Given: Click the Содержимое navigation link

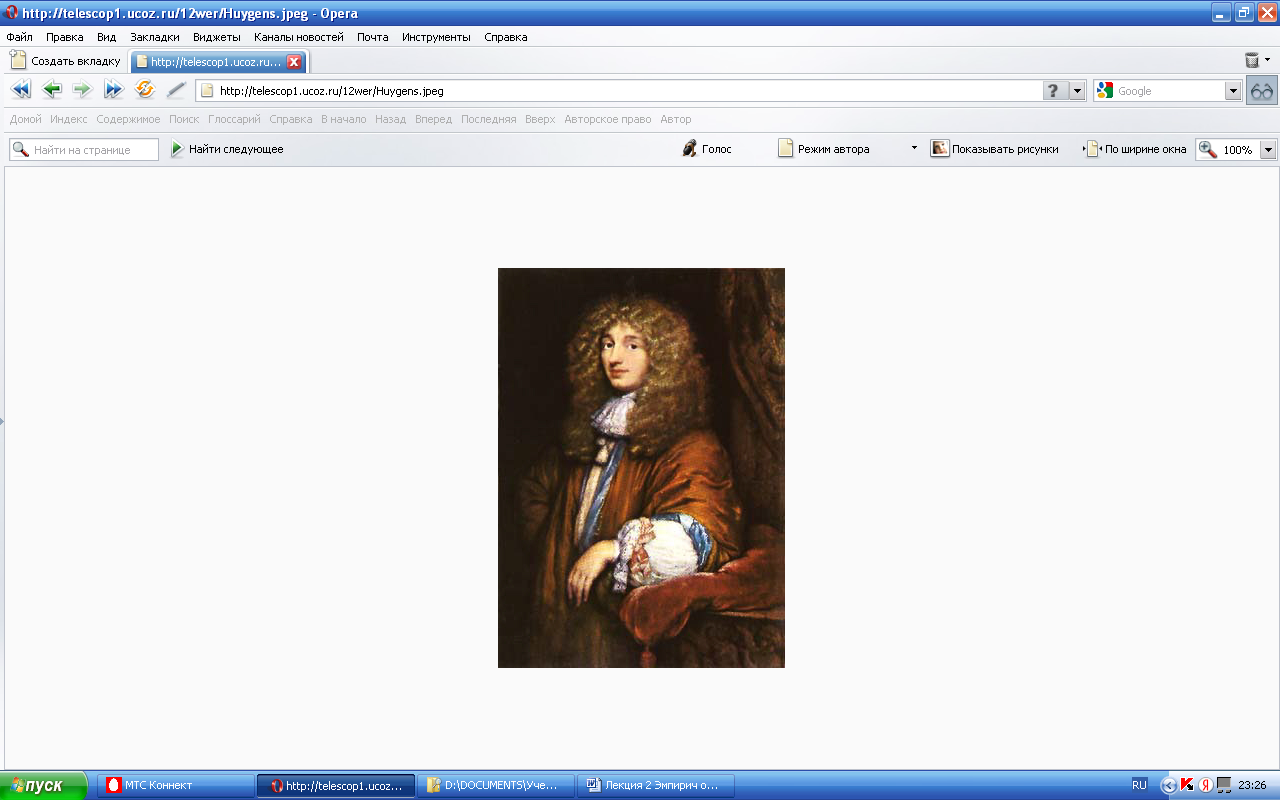Looking at the screenshot, I should coord(128,119).
